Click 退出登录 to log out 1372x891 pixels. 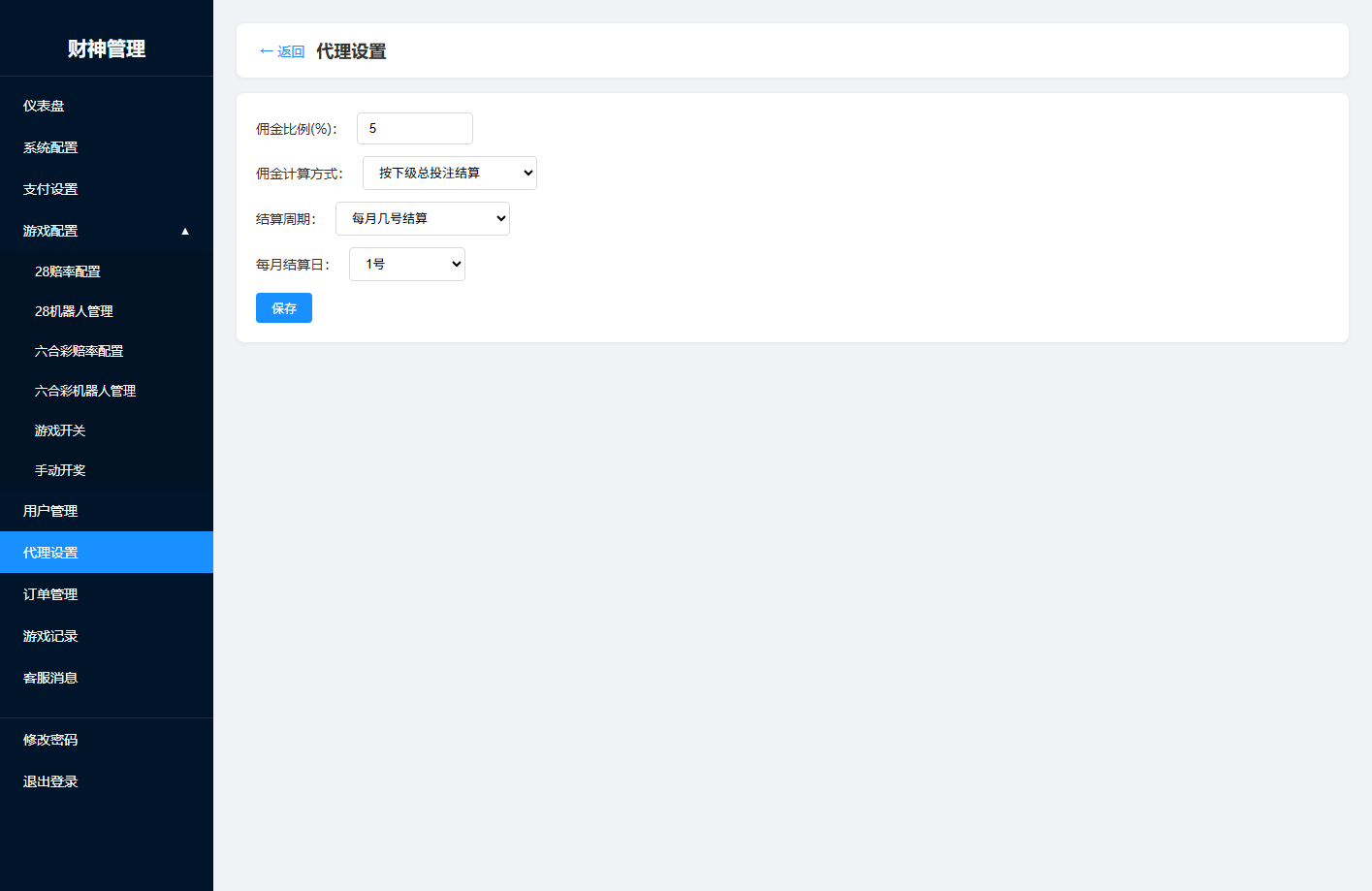107,781
